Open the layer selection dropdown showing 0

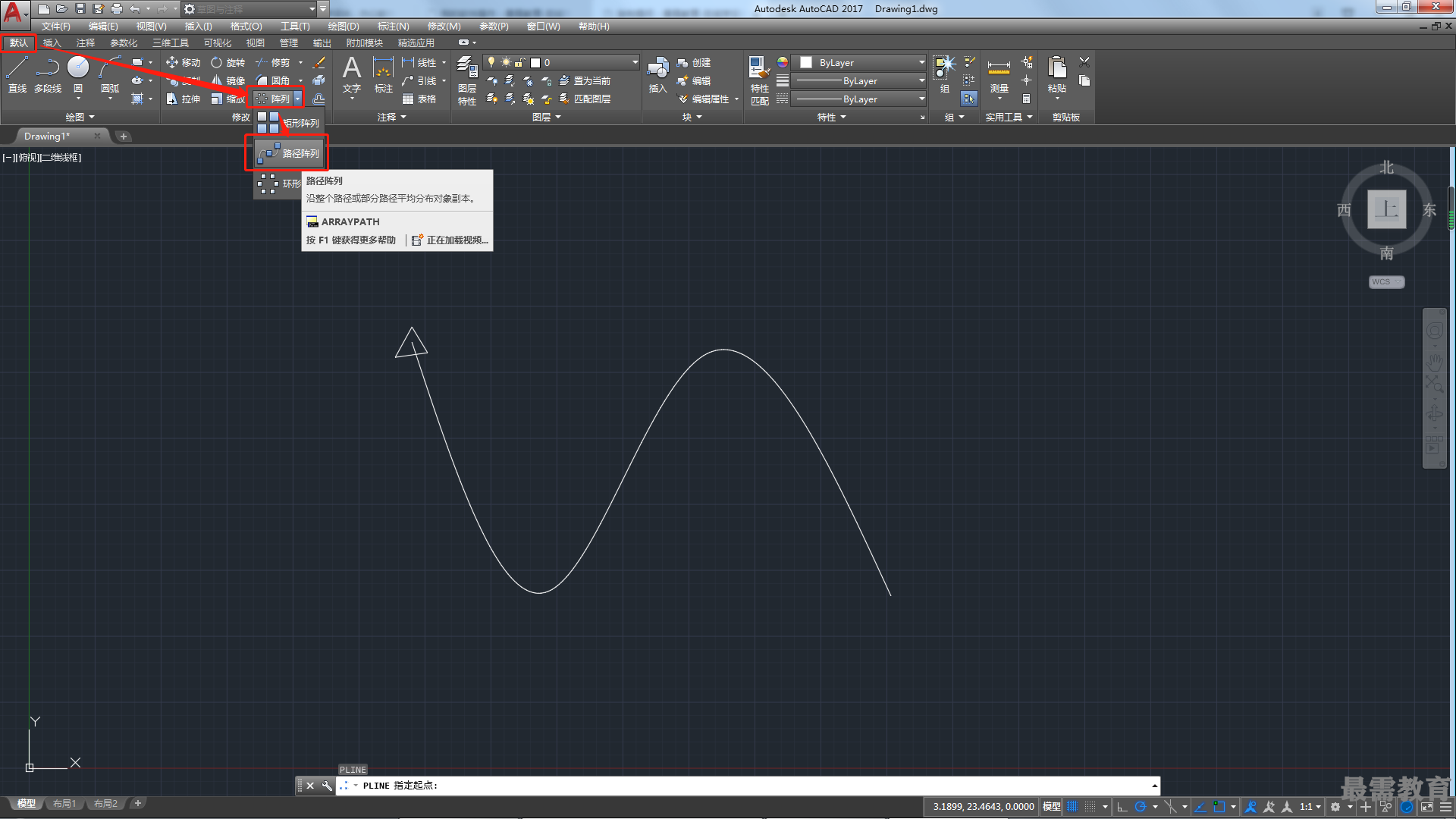tap(561, 62)
